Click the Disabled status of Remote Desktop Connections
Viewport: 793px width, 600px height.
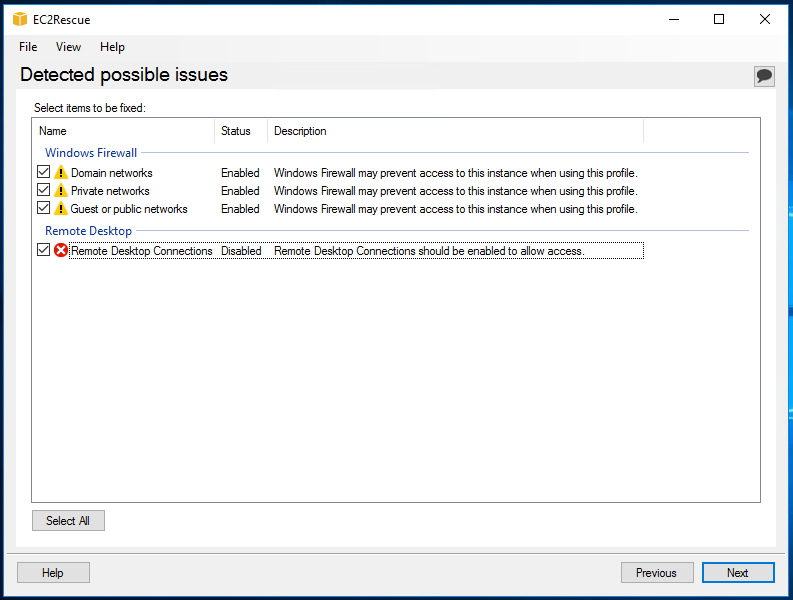click(241, 251)
